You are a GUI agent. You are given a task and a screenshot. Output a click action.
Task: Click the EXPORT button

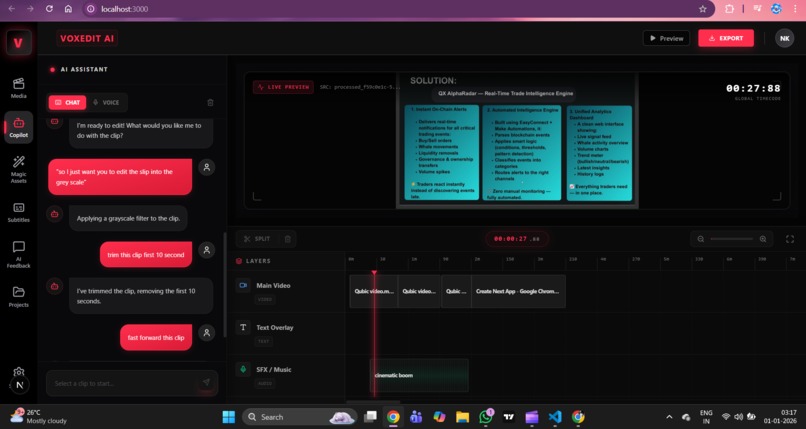coord(726,38)
